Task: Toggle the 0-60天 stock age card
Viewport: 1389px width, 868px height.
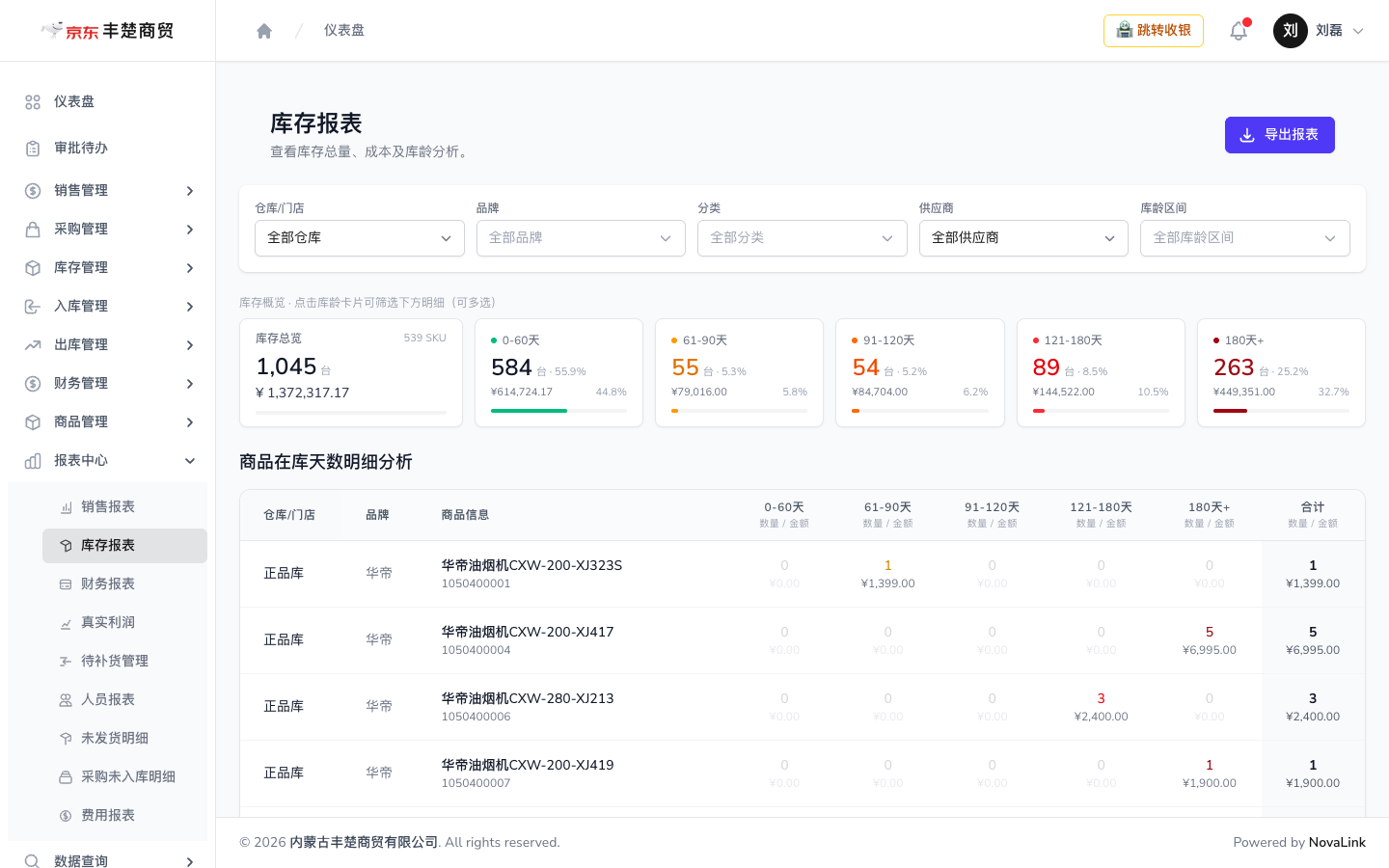Action: 558,372
